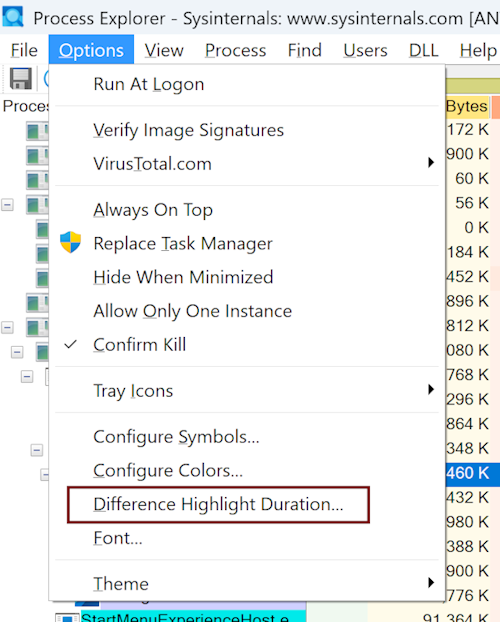Choose Replace Task Manager entry
500x622 pixels.
(x=246, y=243)
